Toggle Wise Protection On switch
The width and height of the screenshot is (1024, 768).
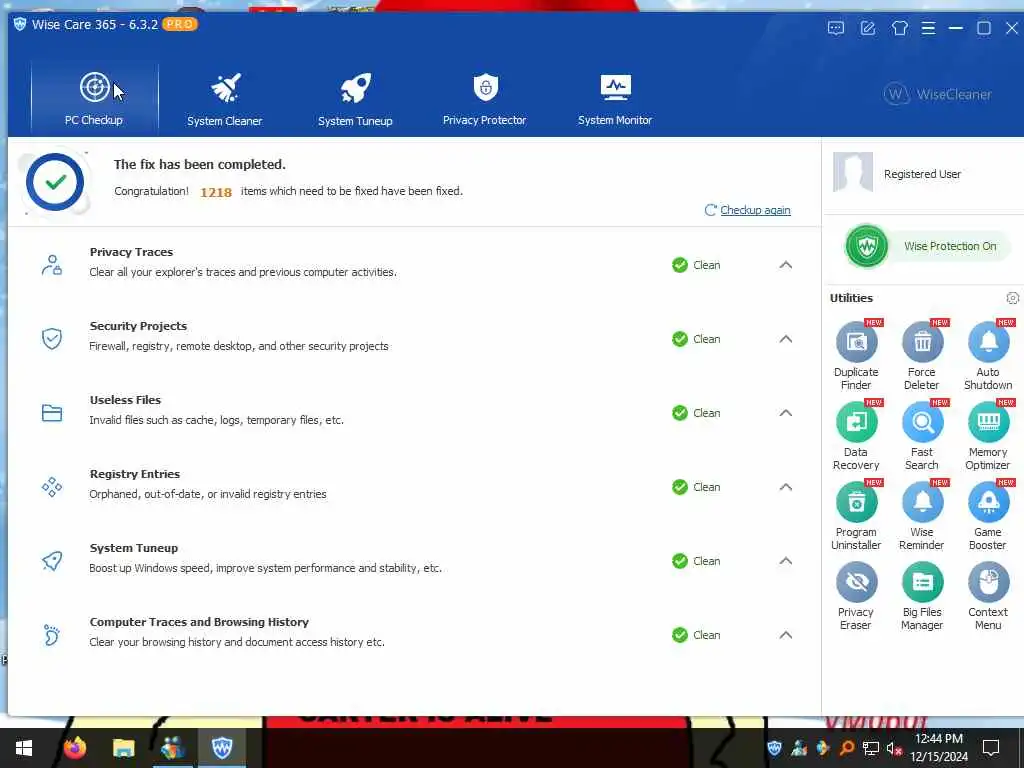click(925, 246)
